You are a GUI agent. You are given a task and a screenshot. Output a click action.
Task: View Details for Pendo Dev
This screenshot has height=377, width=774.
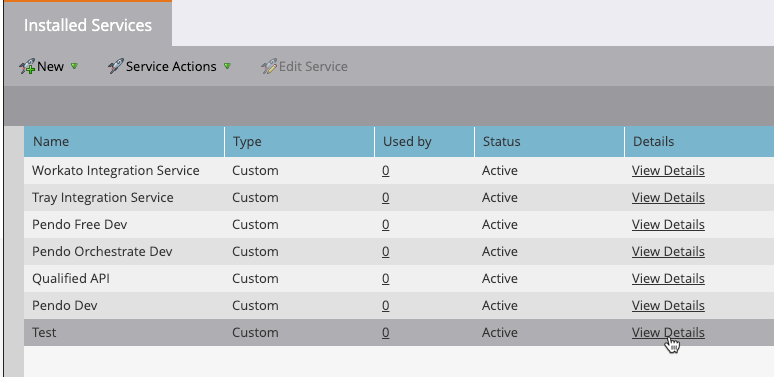668,306
